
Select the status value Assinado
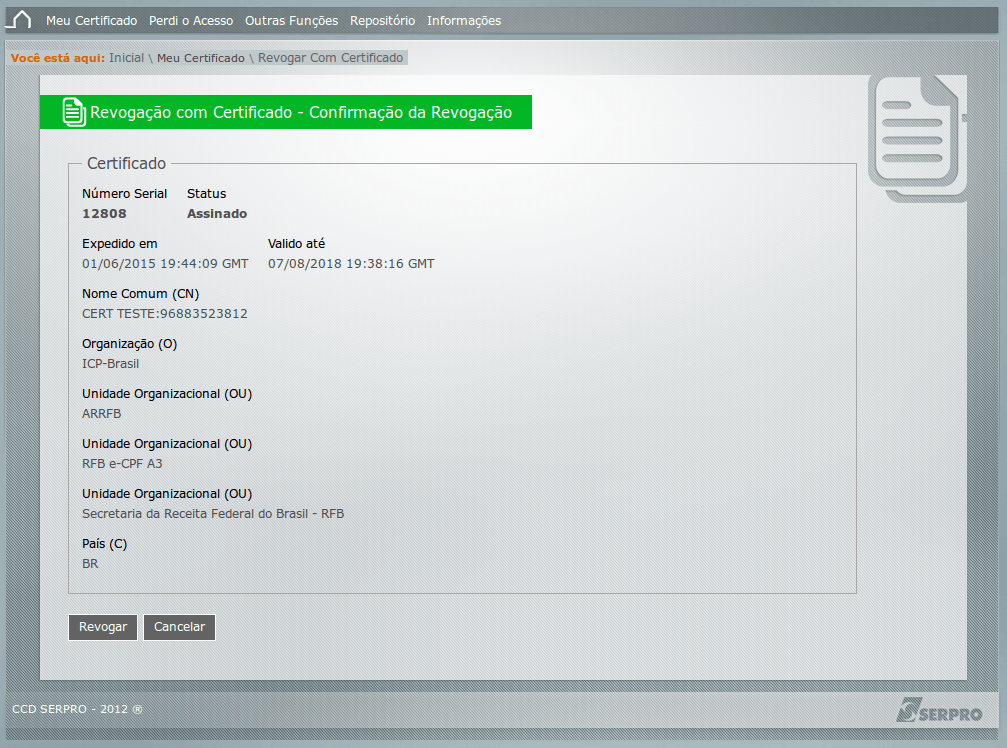coord(216,214)
